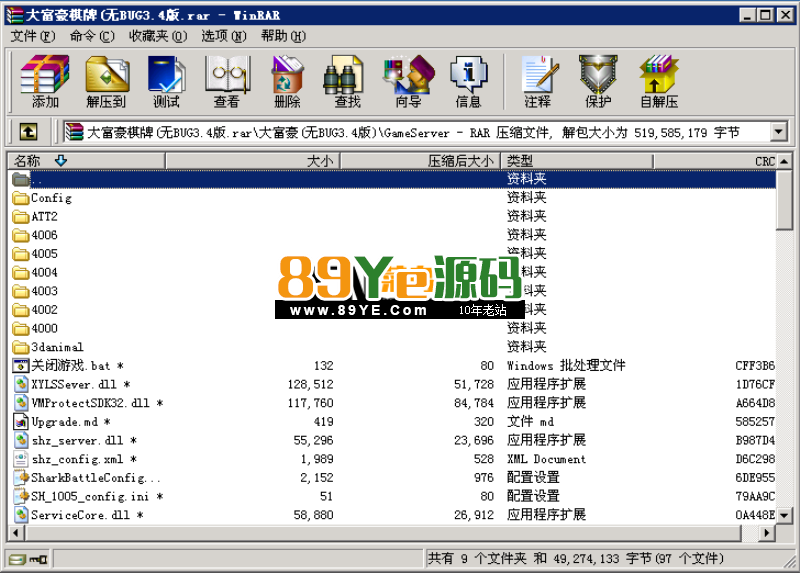Select the parent '..' folder row

click(x=392, y=179)
